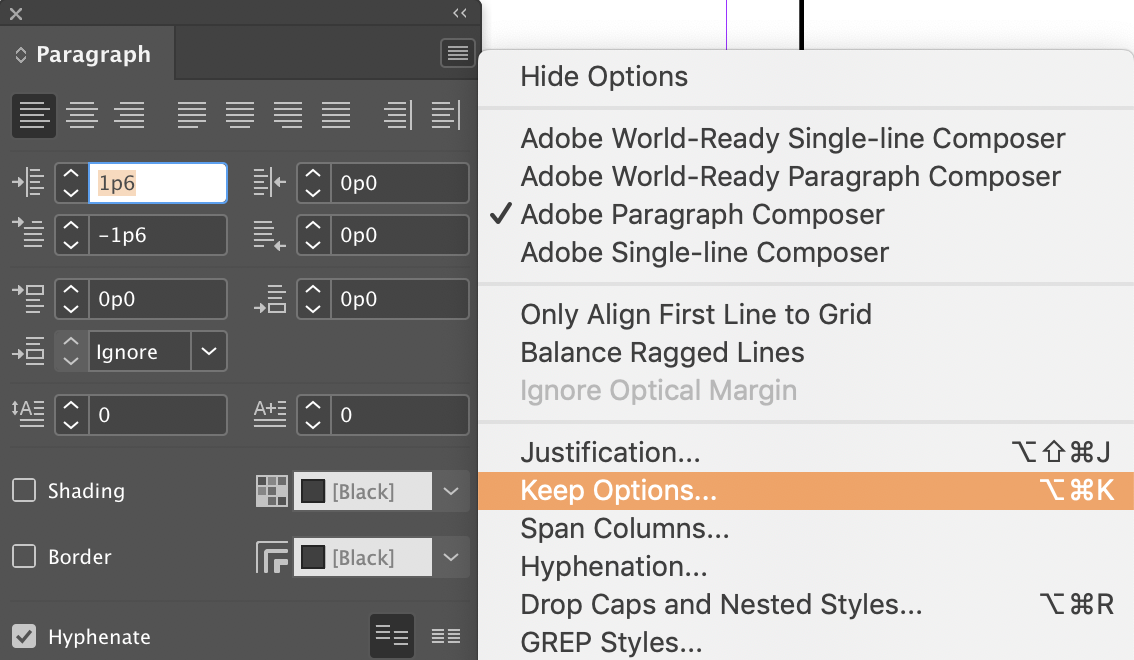
Task: Click Hide Options in panel menu
Action: (604, 77)
